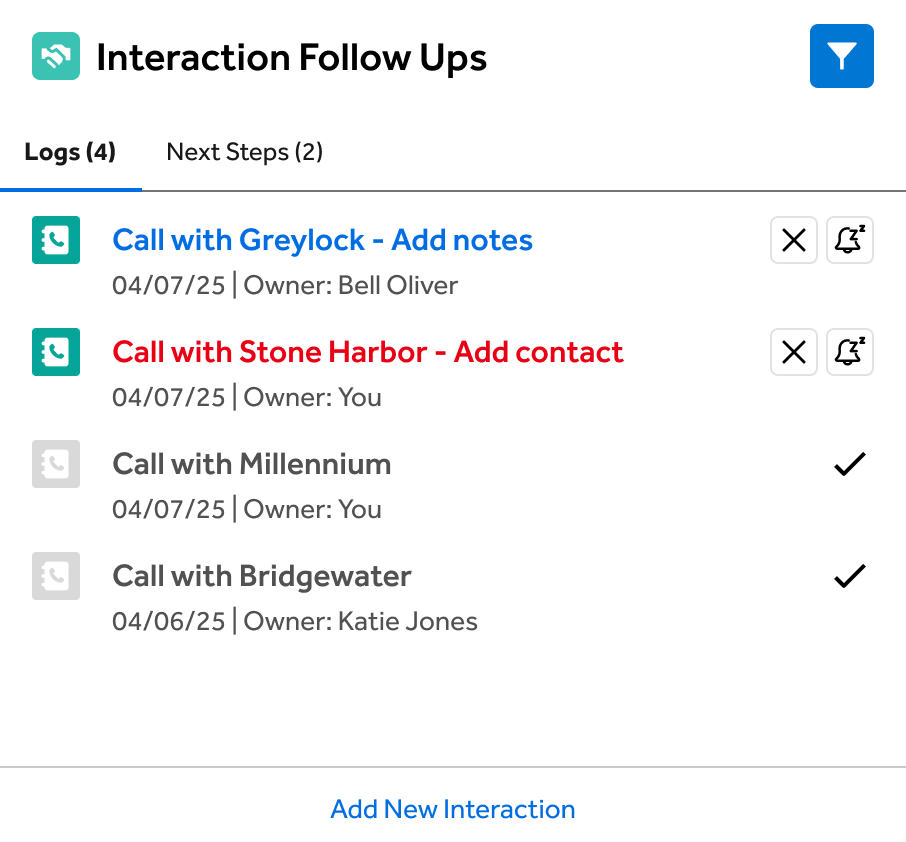906x842 pixels.
Task: Click the Stone Harbor call phonebook icon
Action: tap(56, 352)
